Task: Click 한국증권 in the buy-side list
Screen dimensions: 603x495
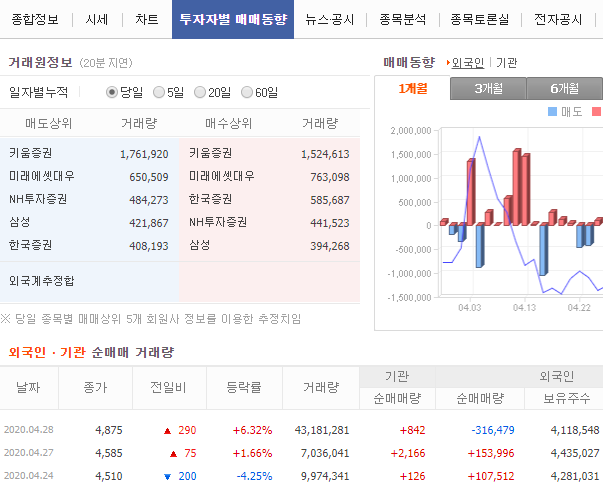Action: (x=211, y=199)
